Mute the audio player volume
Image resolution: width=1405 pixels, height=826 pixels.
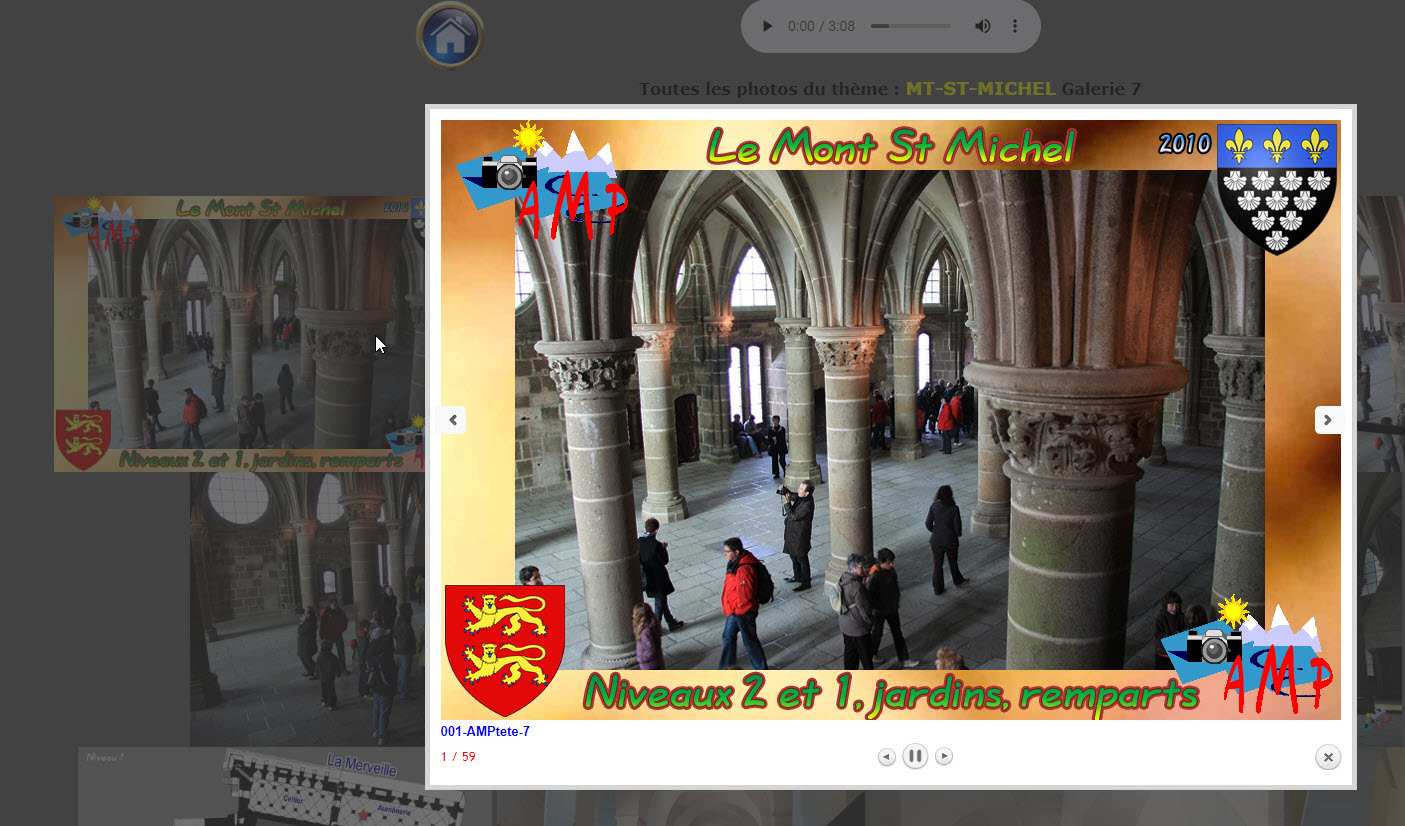coord(983,26)
